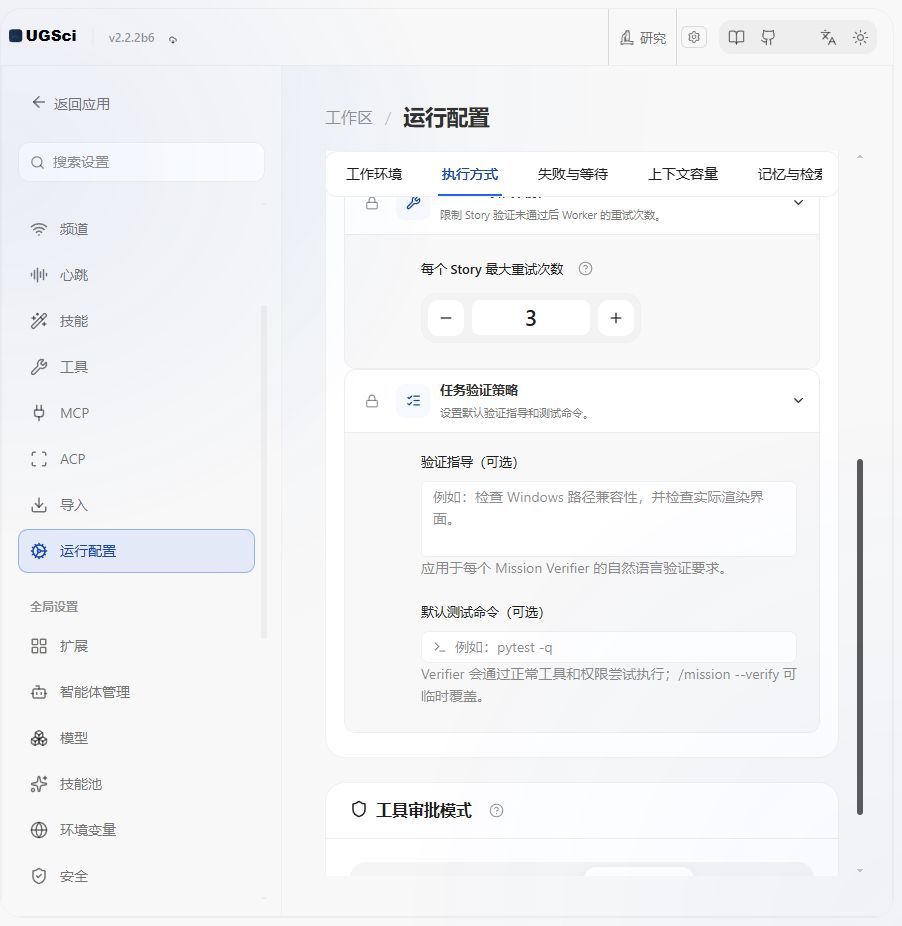Click the retry count value field showing 3
Screen dimensions: 902x926
click(530, 318)
